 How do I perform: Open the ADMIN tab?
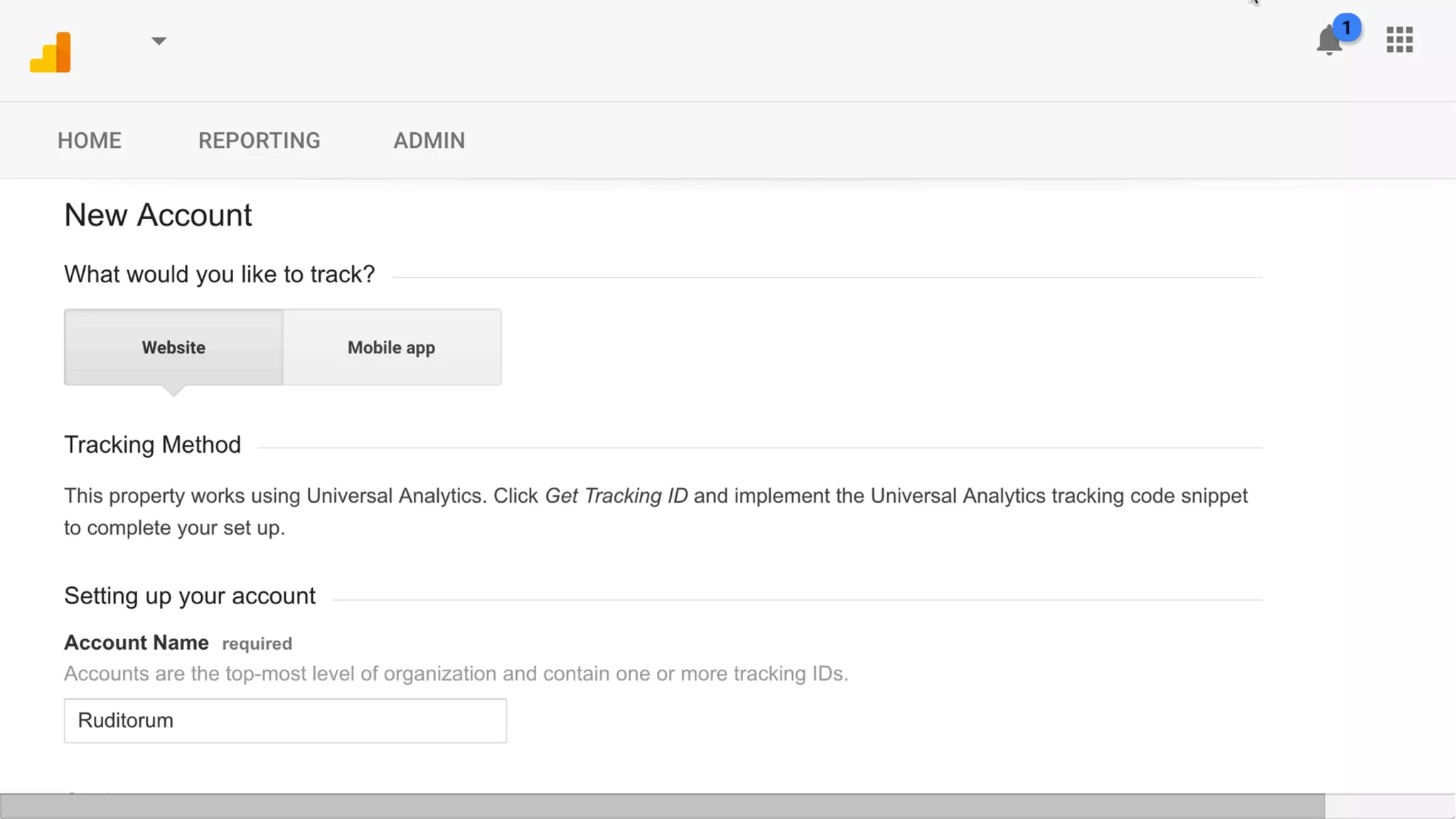click(x=429, y=141)
